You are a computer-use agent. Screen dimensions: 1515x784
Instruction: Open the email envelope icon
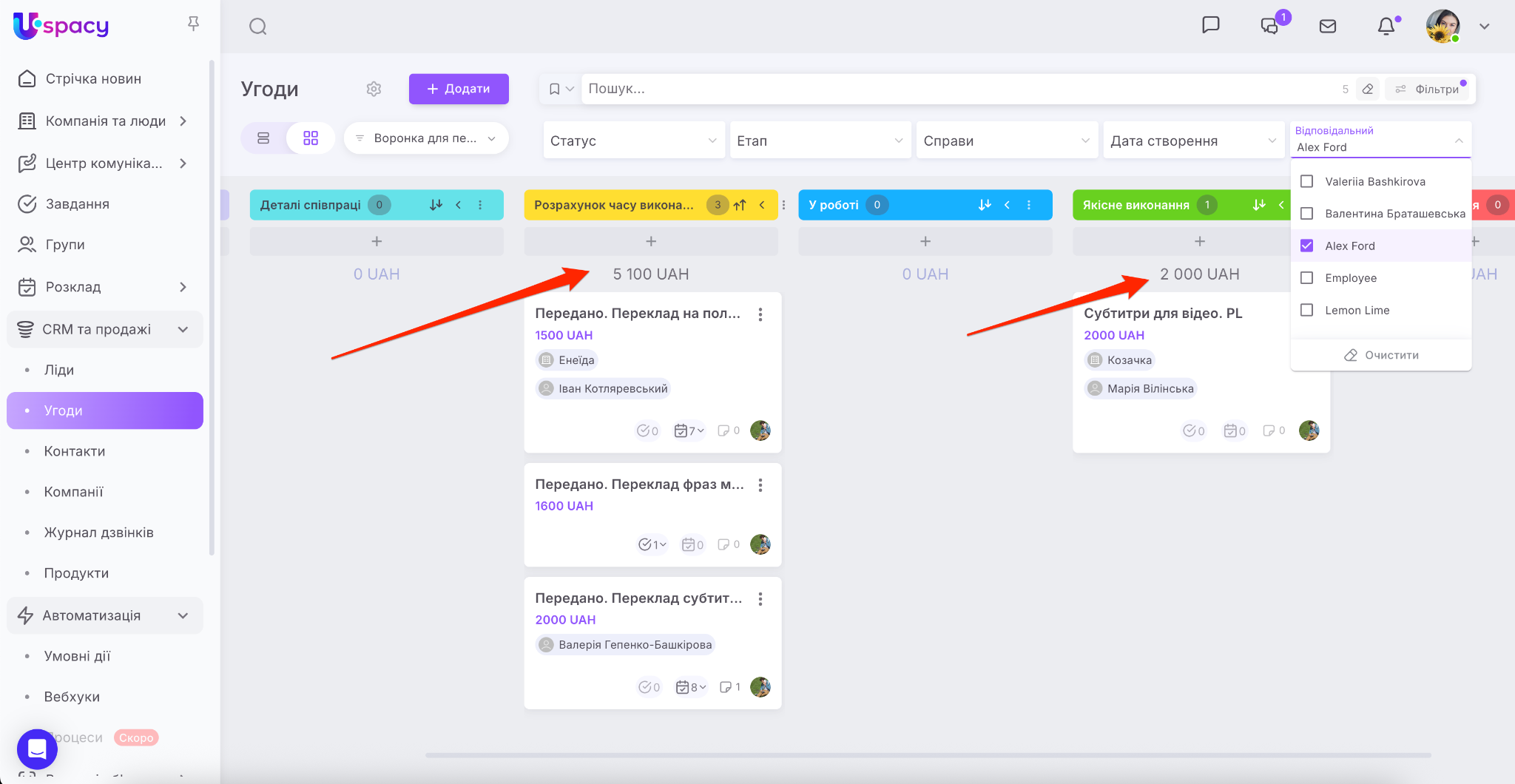tap(1327, 27)
